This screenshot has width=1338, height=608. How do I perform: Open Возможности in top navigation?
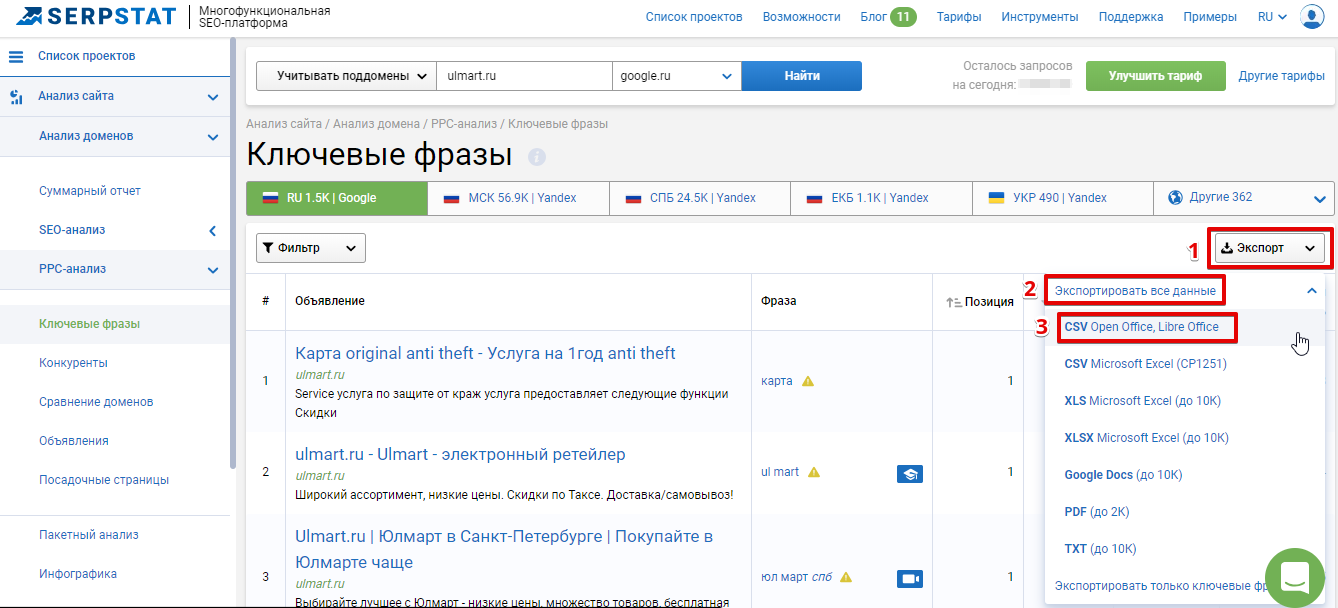pos(801,17)
